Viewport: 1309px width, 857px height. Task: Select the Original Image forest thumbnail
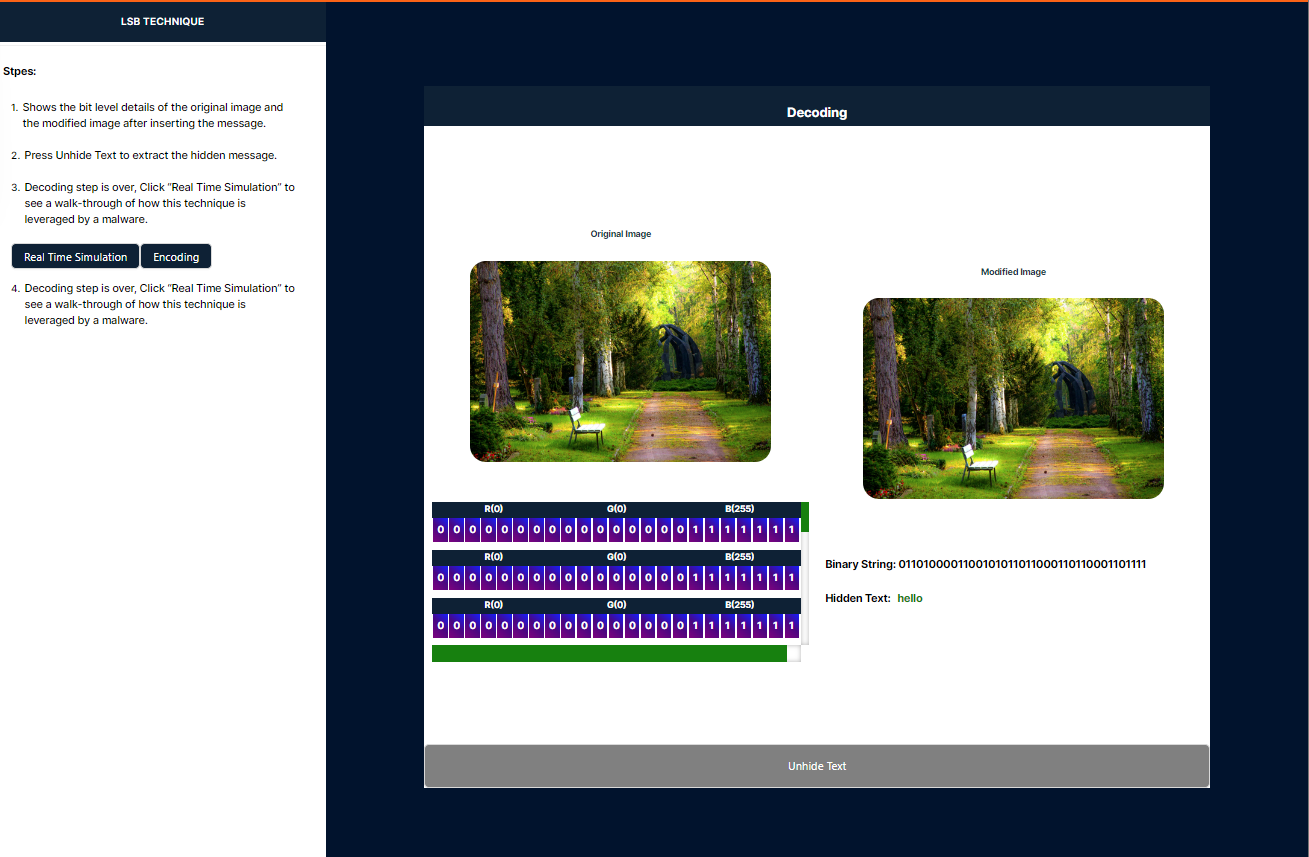click(x=620, y=361)
